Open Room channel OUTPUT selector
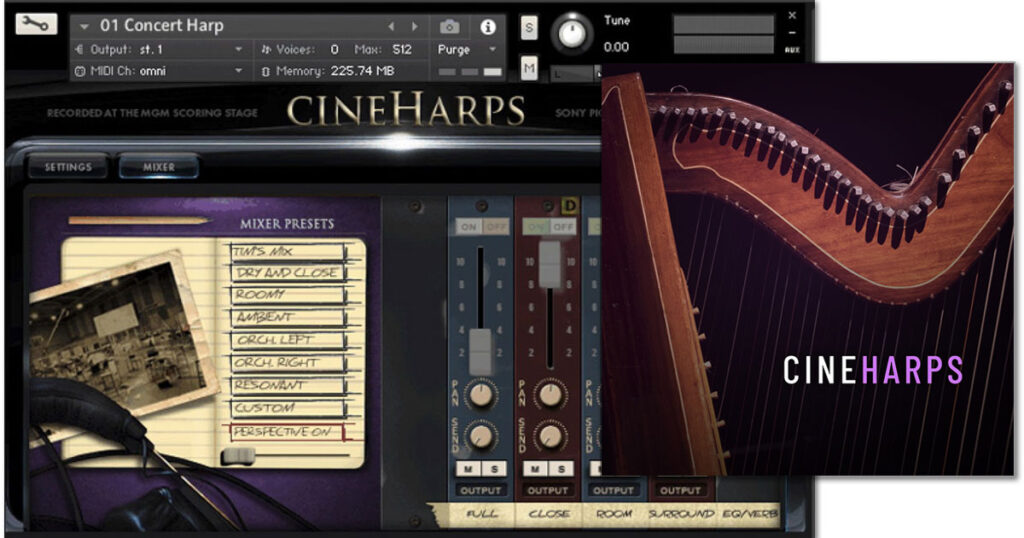This screenshot has height=538, width=1024. click(x=613, y=490)
